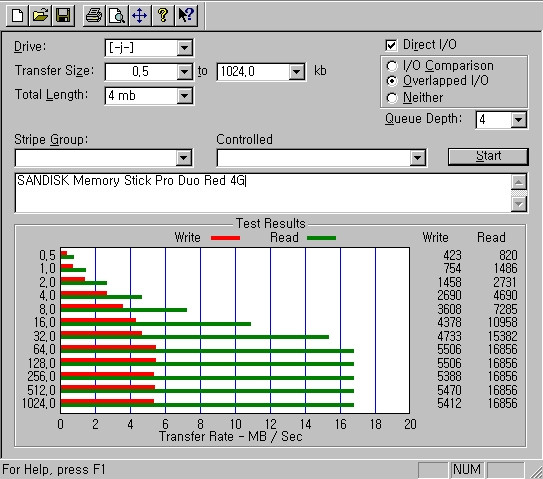Print the benchmark results

[x=94, y=16]
